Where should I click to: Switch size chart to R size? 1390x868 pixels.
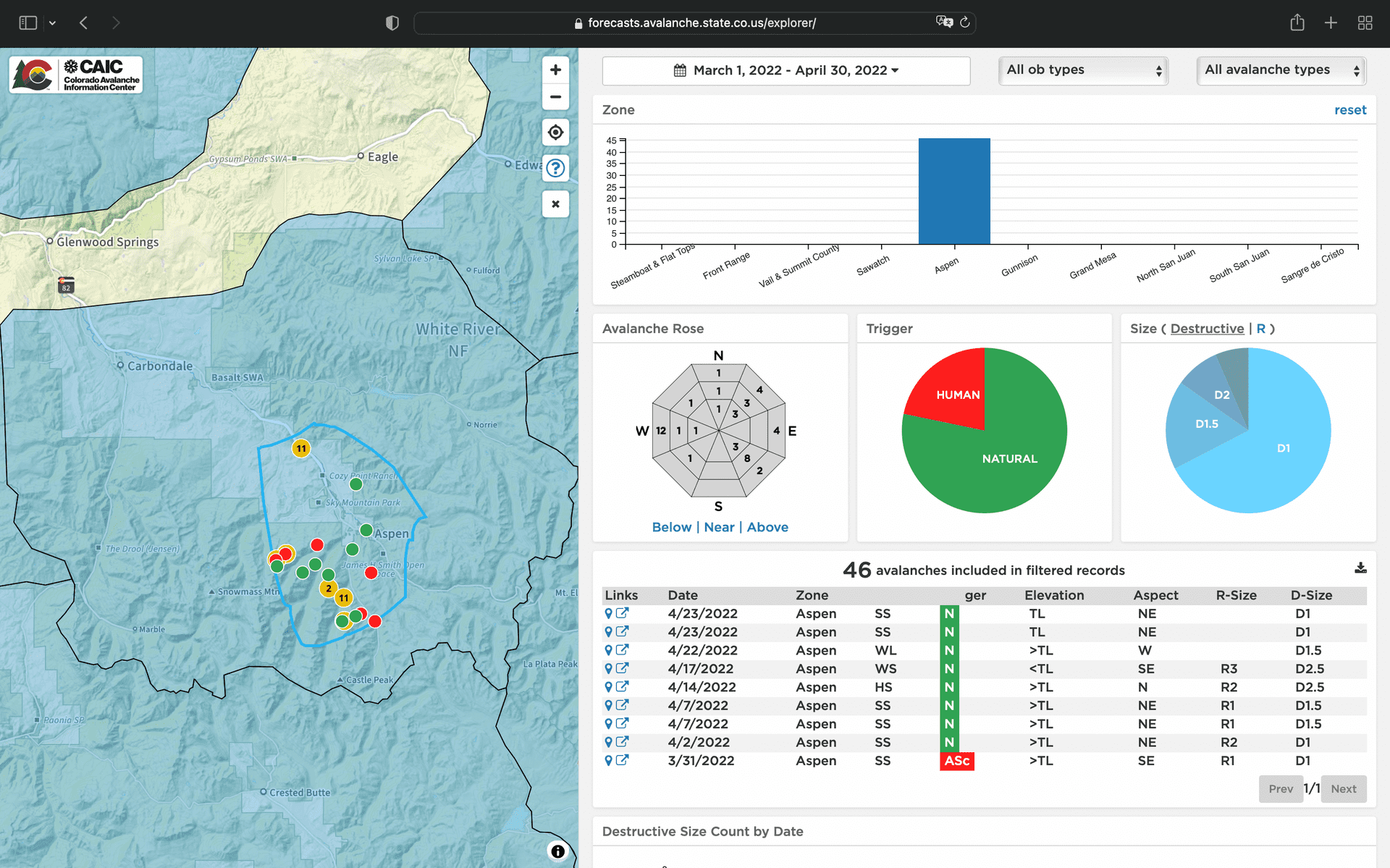pos(1260,329)
